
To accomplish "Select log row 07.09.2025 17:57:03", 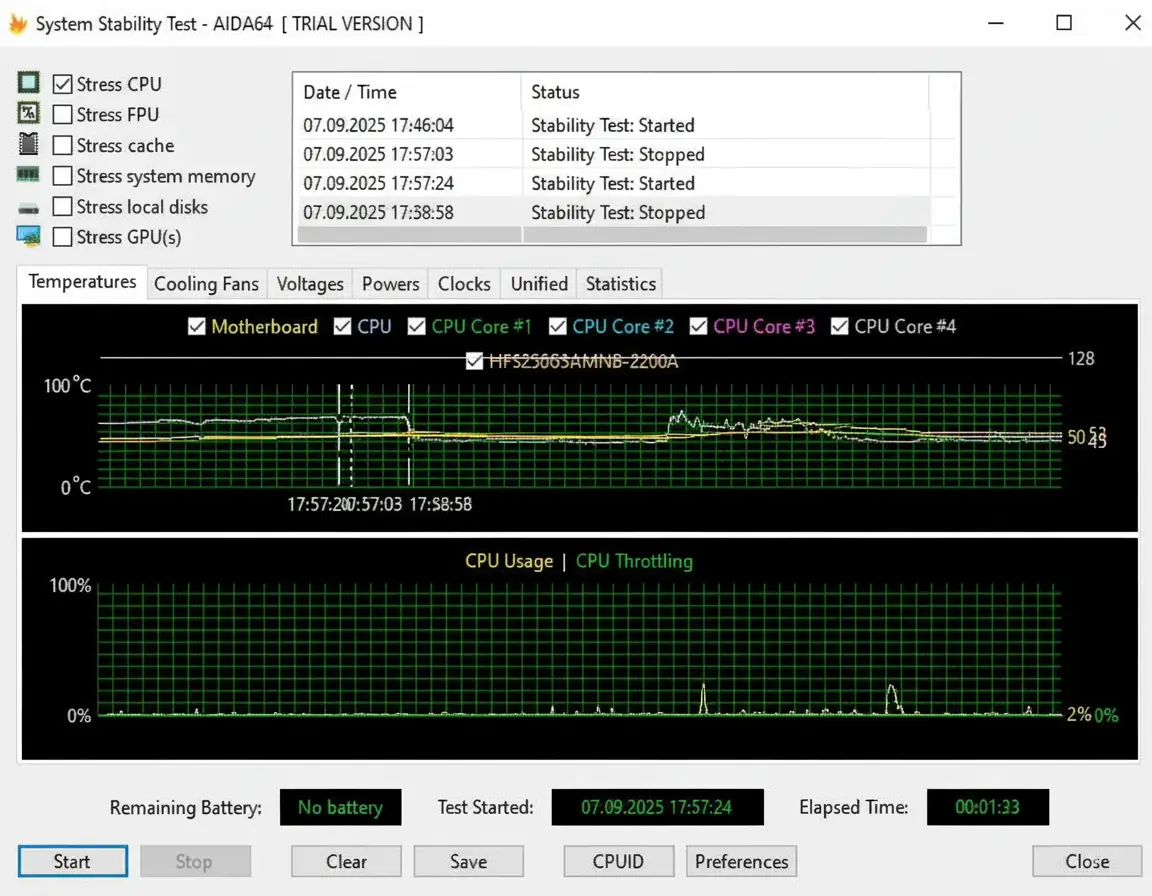I will point(611,154).
